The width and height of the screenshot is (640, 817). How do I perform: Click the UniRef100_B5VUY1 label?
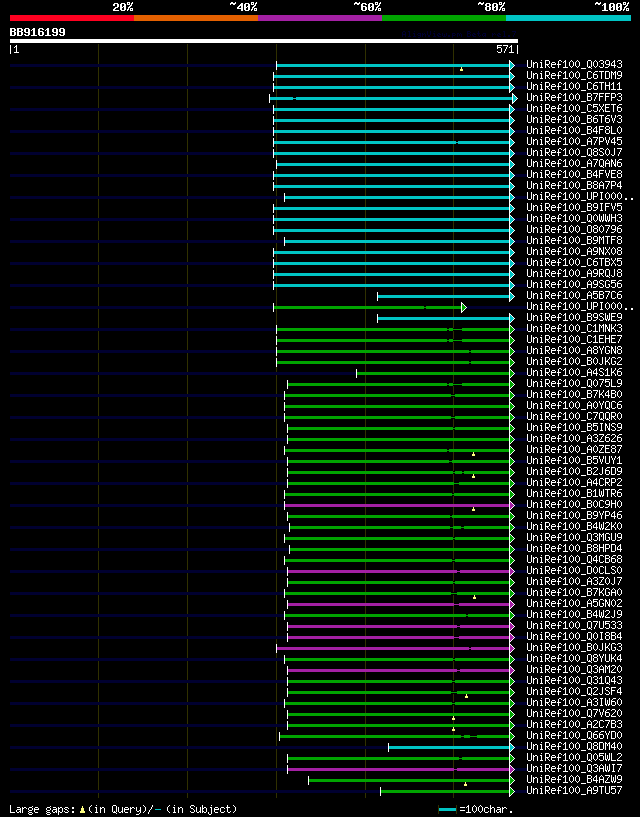pos(574,461)
